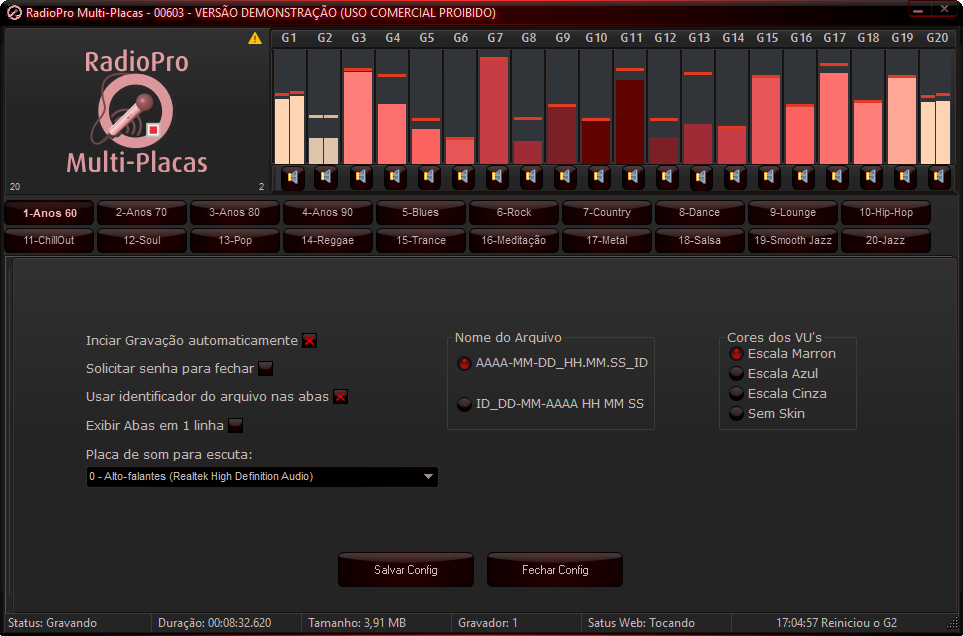Toggle the G19 speaker icon

pyautogui.click(x=905, y=177)
